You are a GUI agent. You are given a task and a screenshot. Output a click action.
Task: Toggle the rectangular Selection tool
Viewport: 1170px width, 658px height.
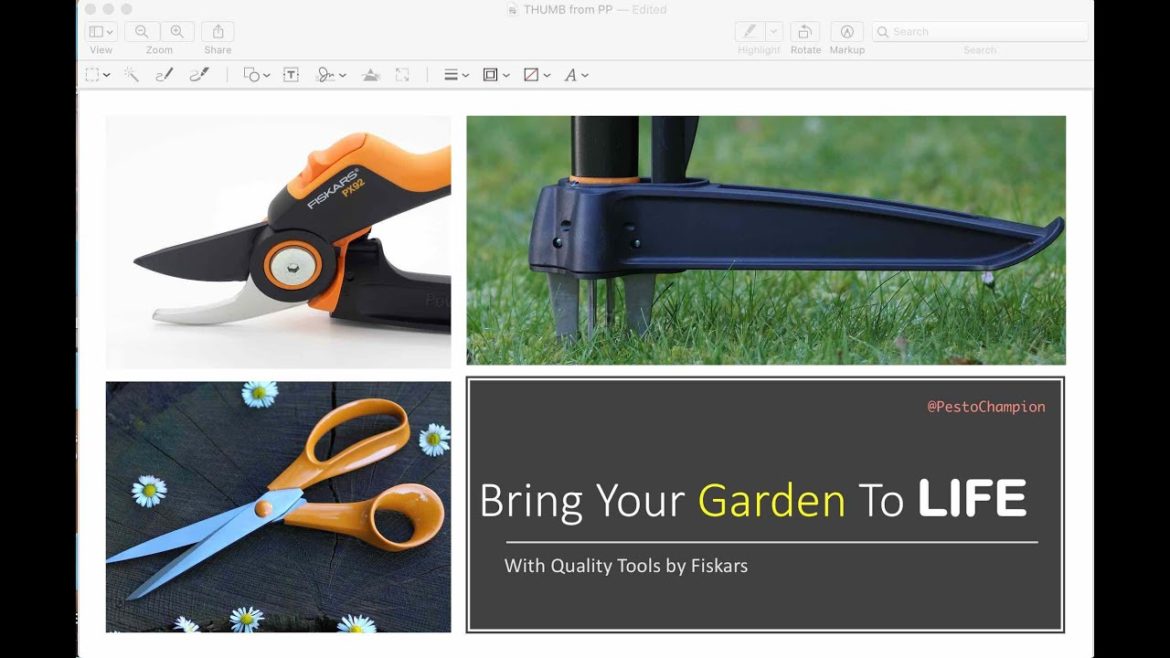pyautogui.click(x=92, y=74)
